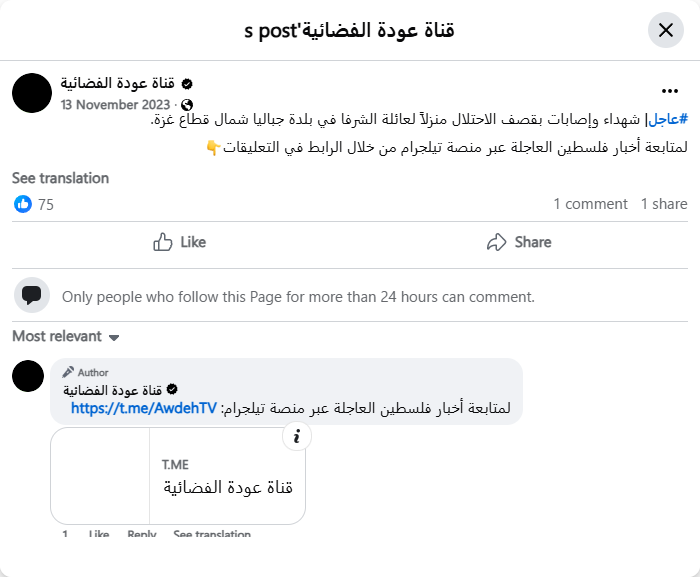
Task: Open the t.me/AwdehTV link in comment
Action: (x=144, y=408)
